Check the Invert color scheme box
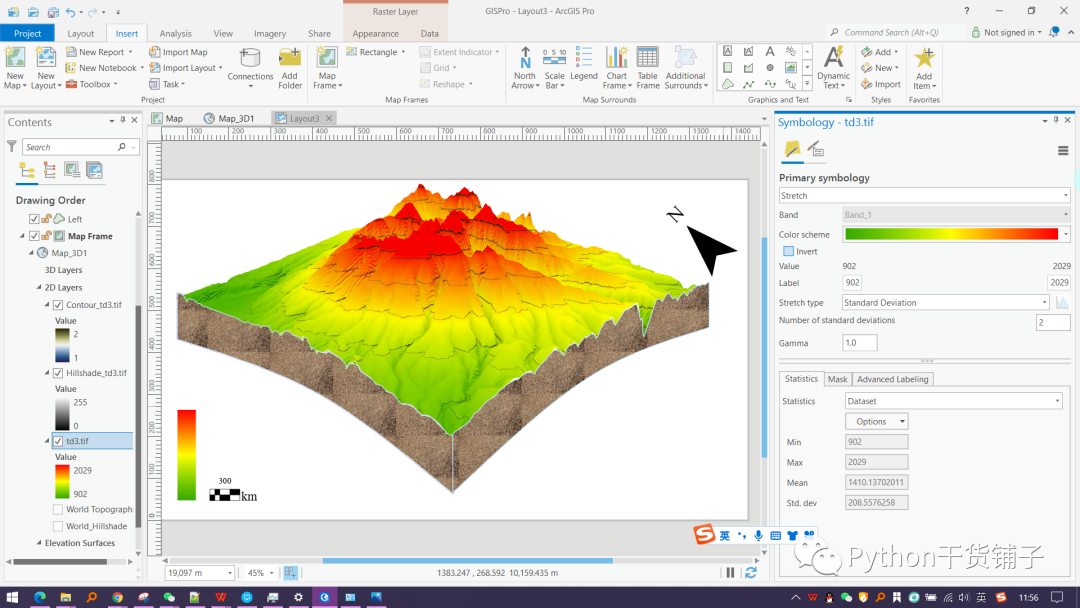 [x=789, y=251]
